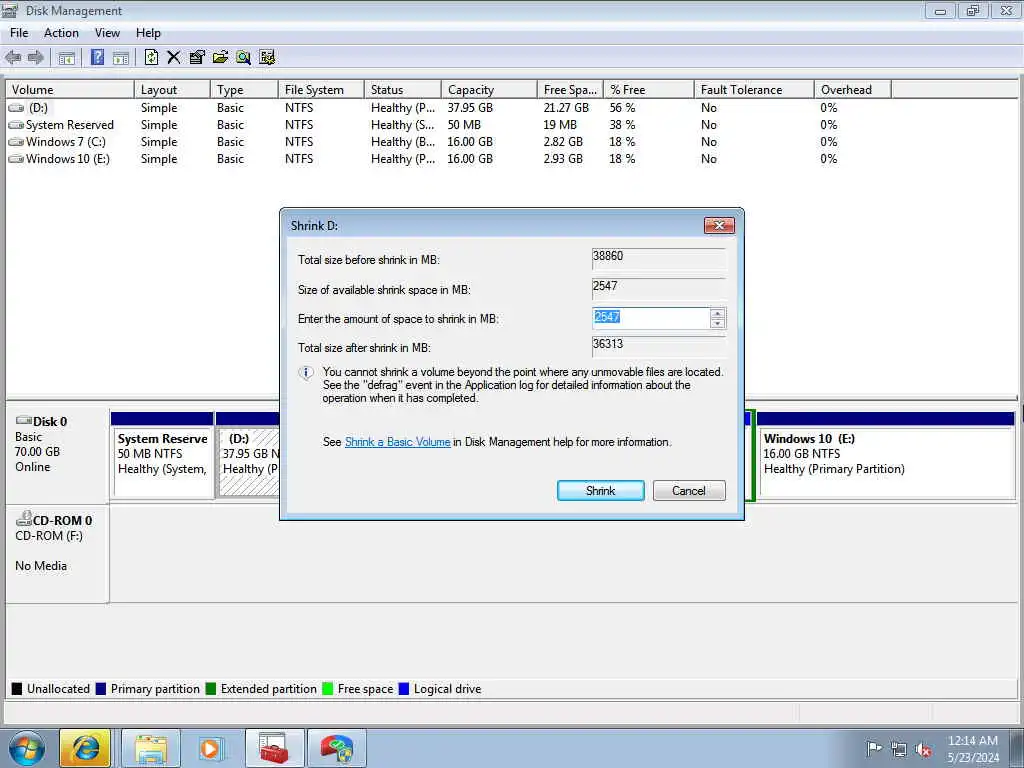
Task: Open Windows Explorer folder from the taskbar
Action: click(x=151, y=748)
